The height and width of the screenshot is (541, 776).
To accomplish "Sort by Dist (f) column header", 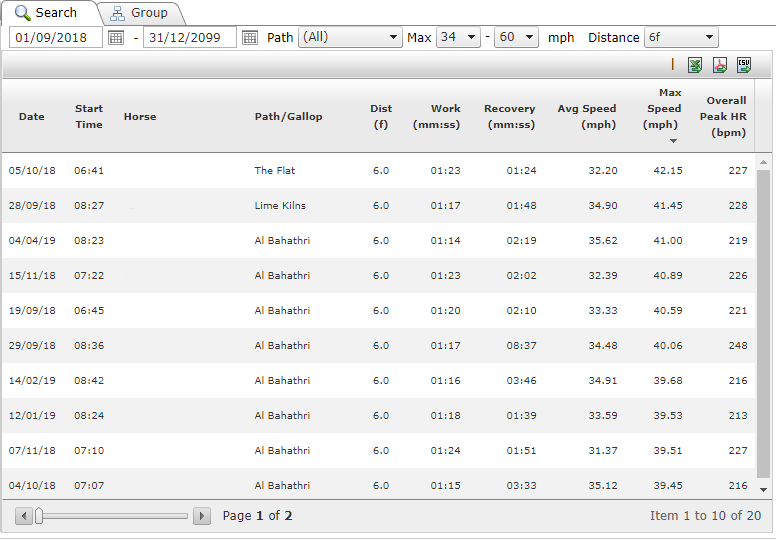I will (381, 117).
